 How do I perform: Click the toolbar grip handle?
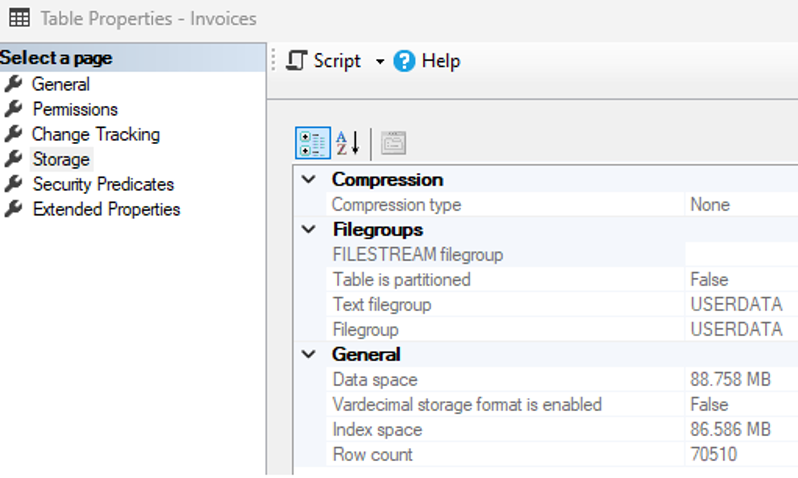click(x=273, y=61)
